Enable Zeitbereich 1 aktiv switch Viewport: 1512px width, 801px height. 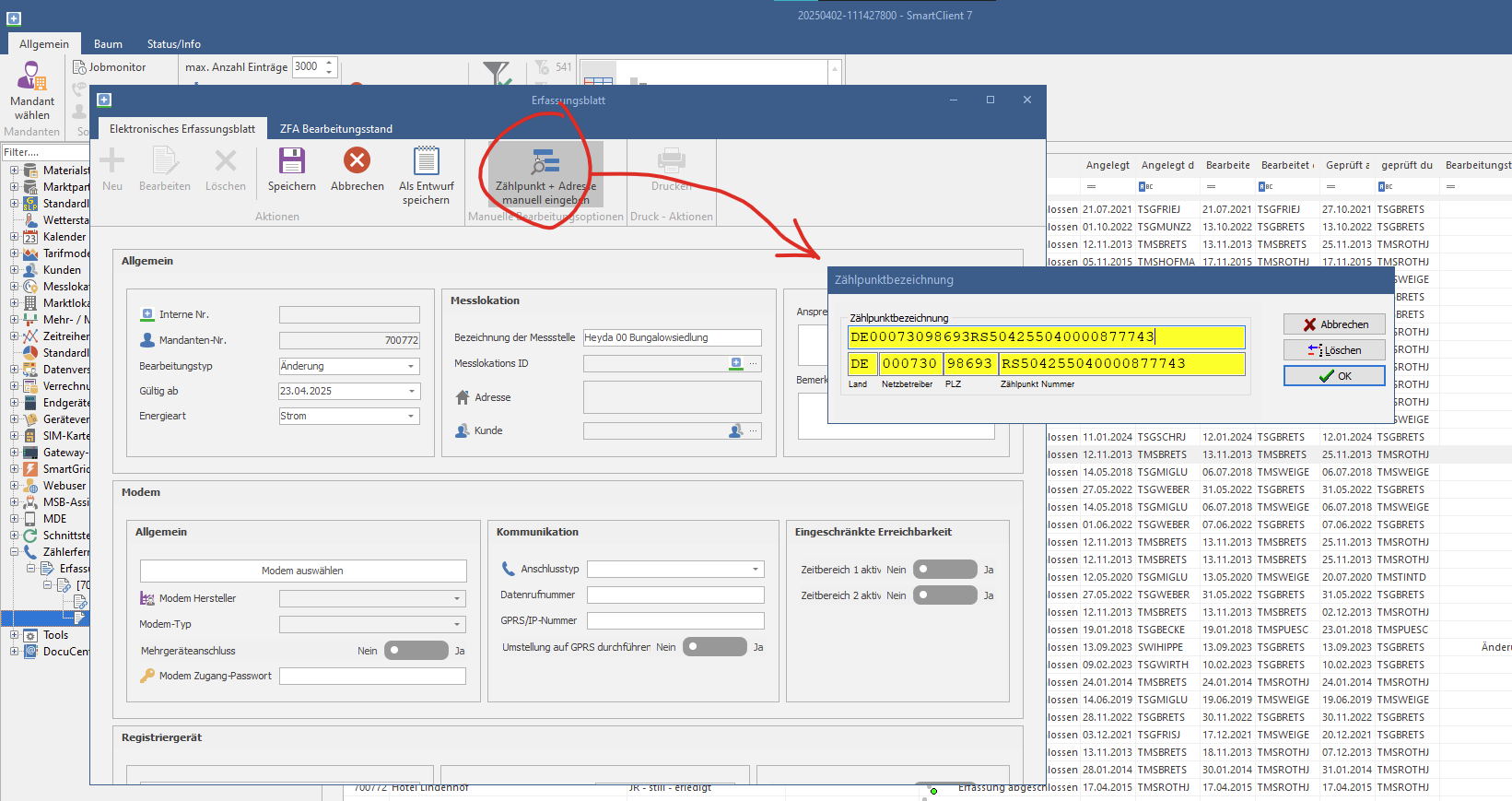pyautogui.click(x=944, y=570)
